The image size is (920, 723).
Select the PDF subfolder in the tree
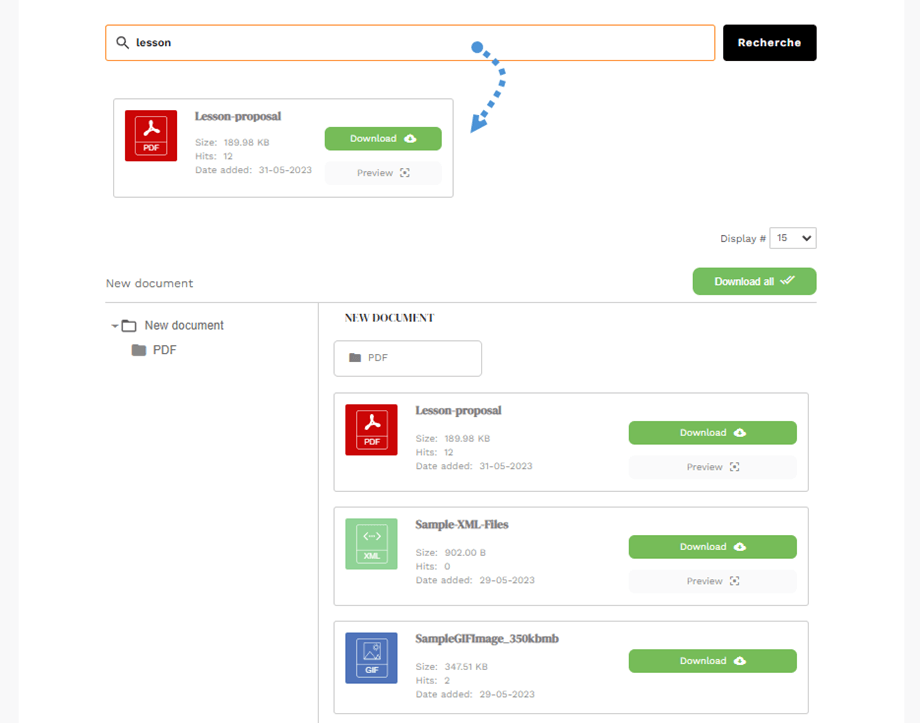164,351
